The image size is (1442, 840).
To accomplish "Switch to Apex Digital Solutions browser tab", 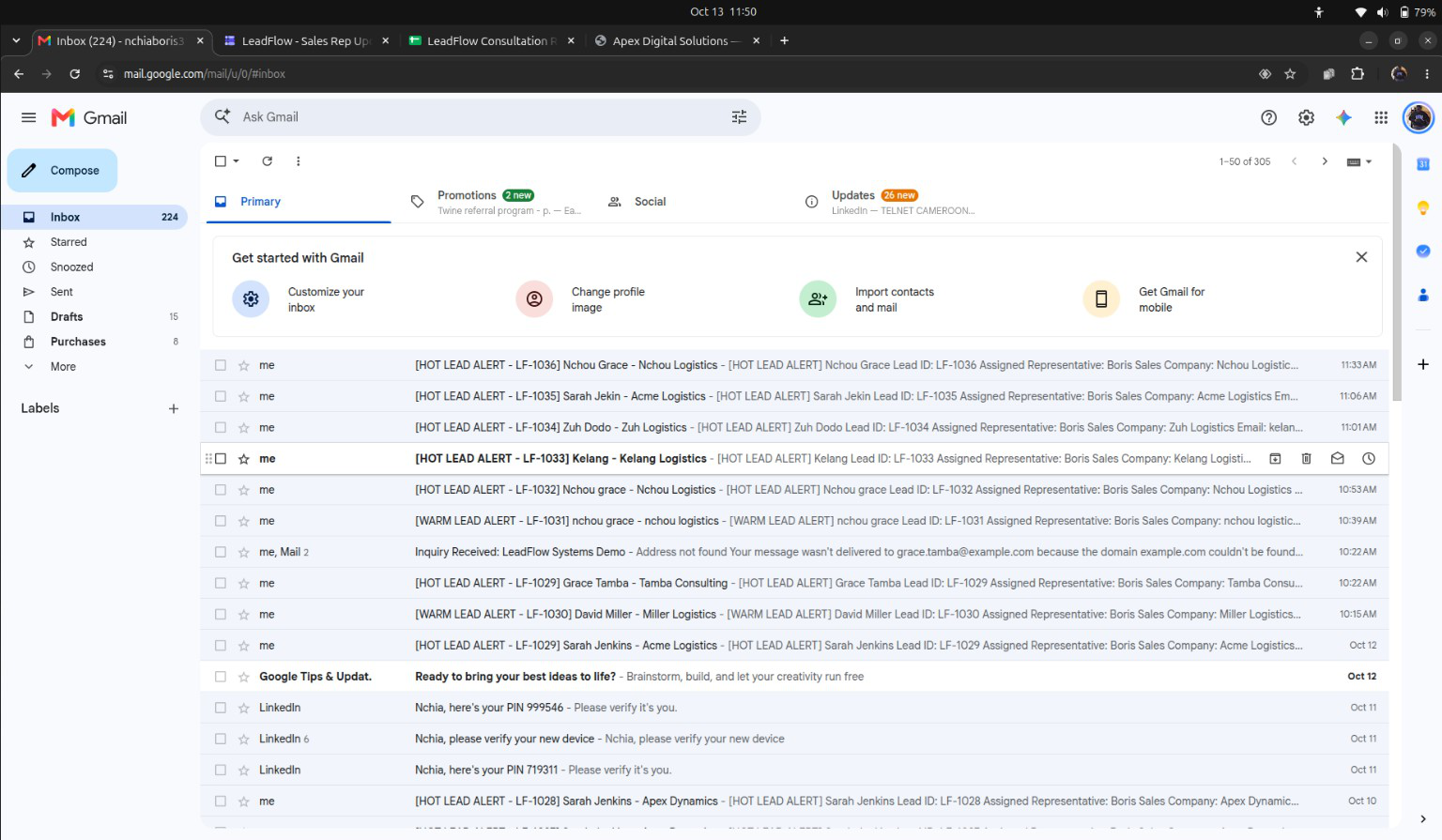I will (676, 40).
